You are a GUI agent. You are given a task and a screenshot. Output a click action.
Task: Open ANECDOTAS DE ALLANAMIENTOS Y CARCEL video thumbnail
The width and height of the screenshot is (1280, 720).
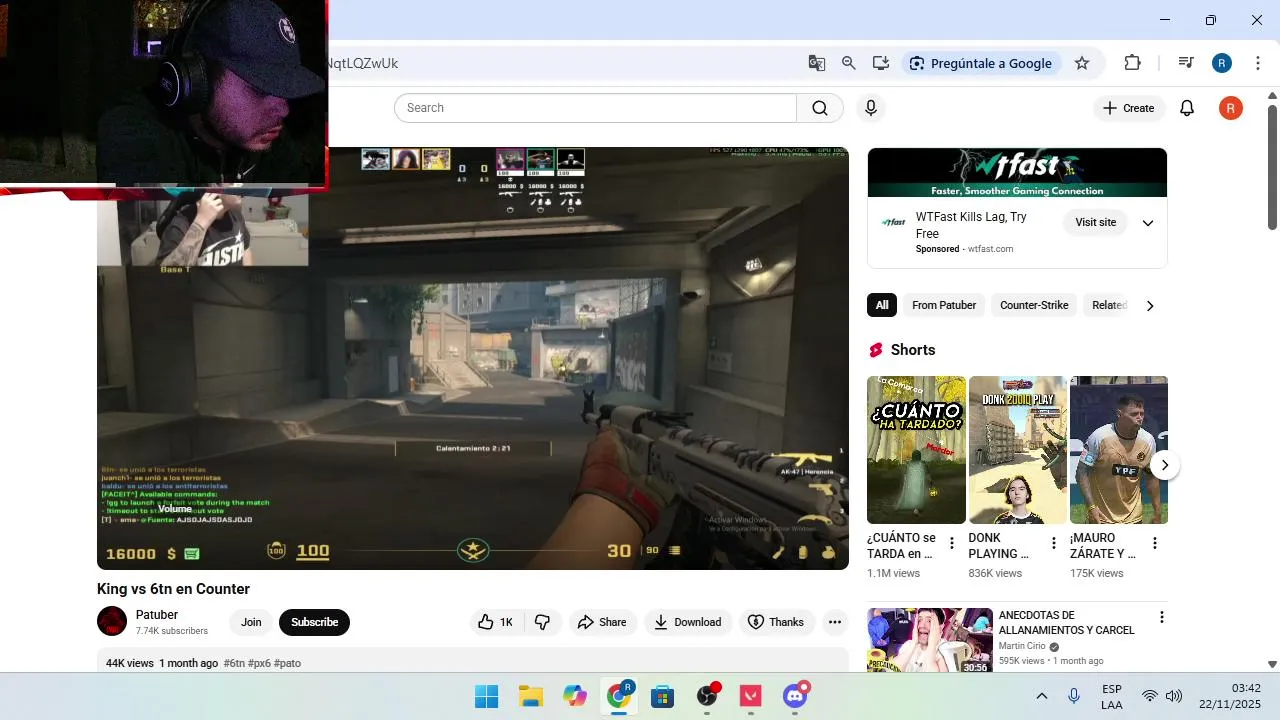930,640
